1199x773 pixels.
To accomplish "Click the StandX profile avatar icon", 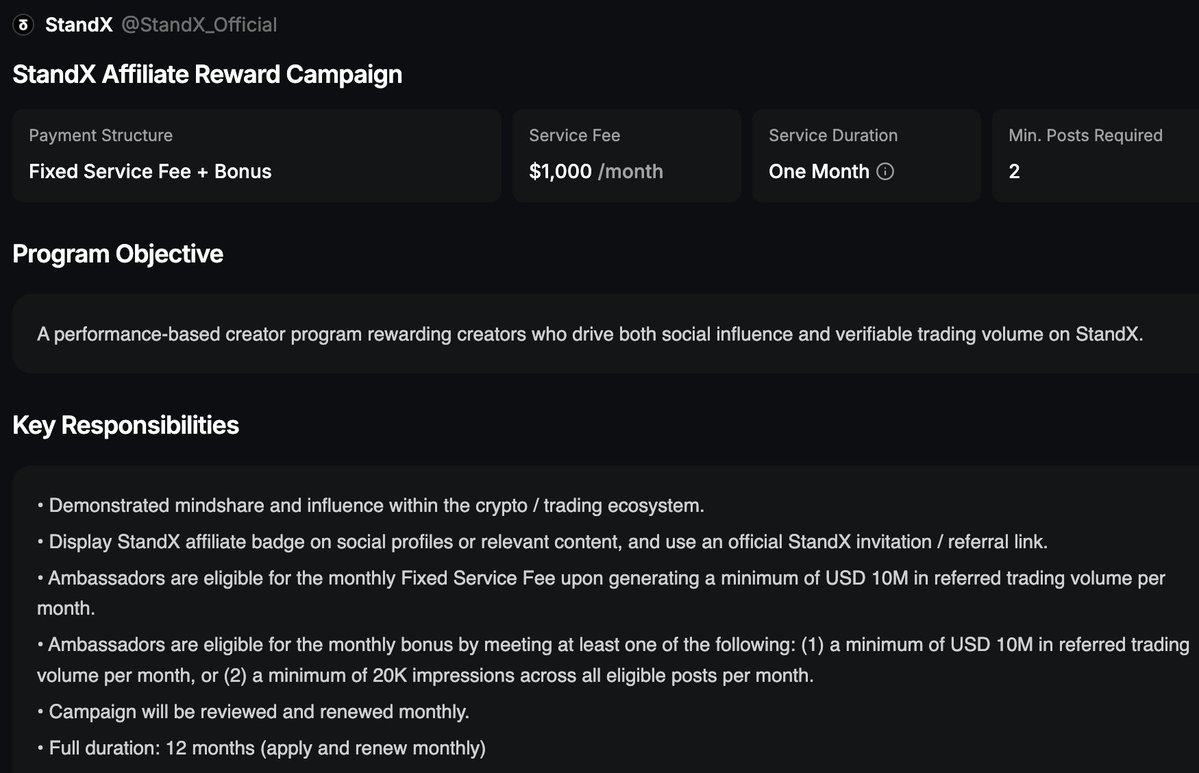I will point(23,24).
